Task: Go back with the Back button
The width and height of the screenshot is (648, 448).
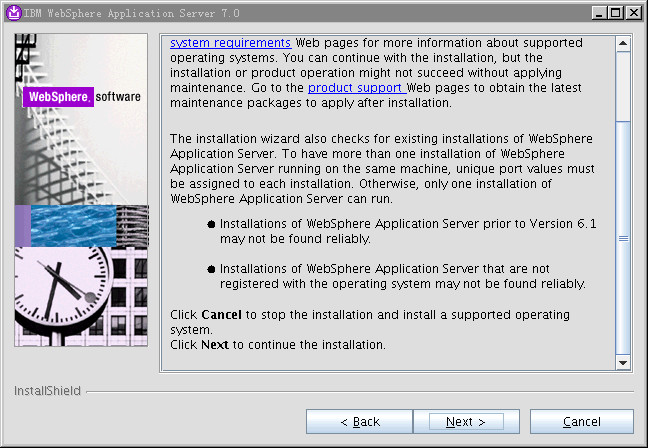Action: click(x=359, y=422)
